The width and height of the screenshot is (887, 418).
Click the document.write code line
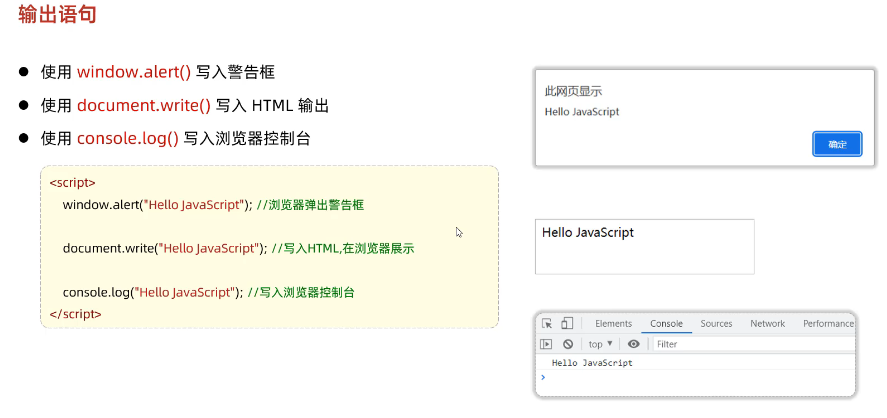(x=239, y=248)
